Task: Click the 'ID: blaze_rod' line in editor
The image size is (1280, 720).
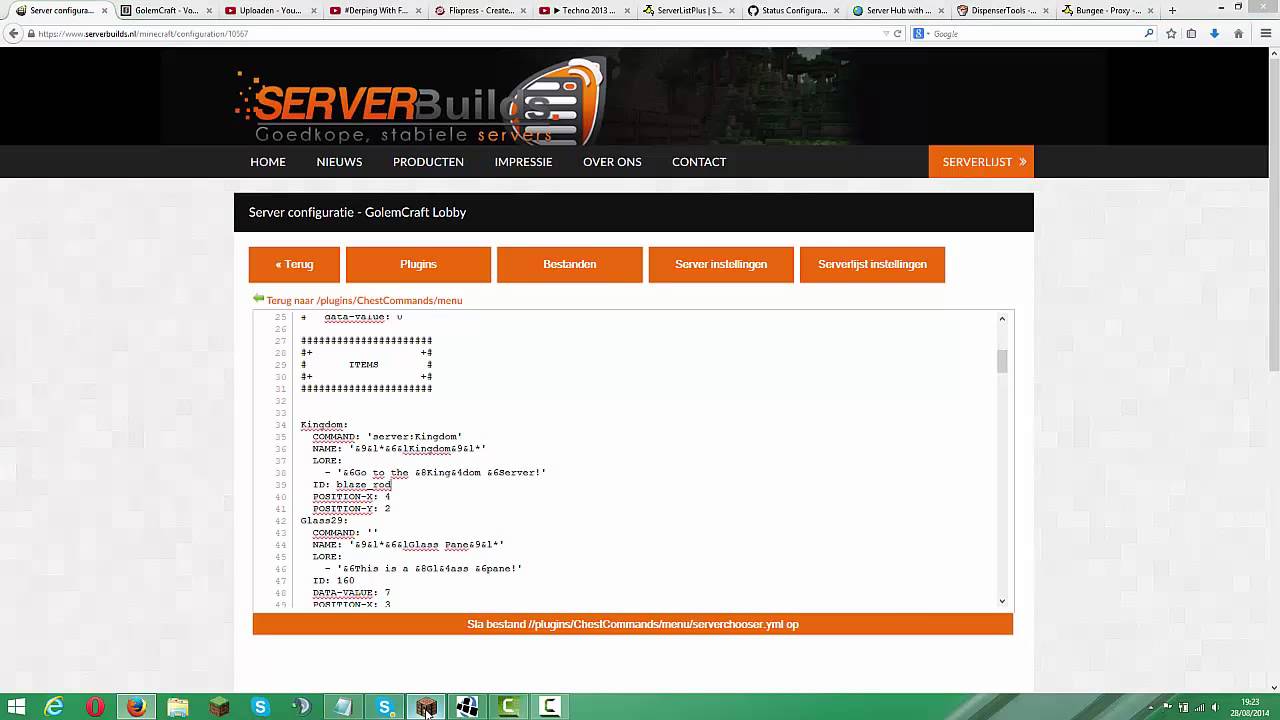Action: tap(352, 485)
